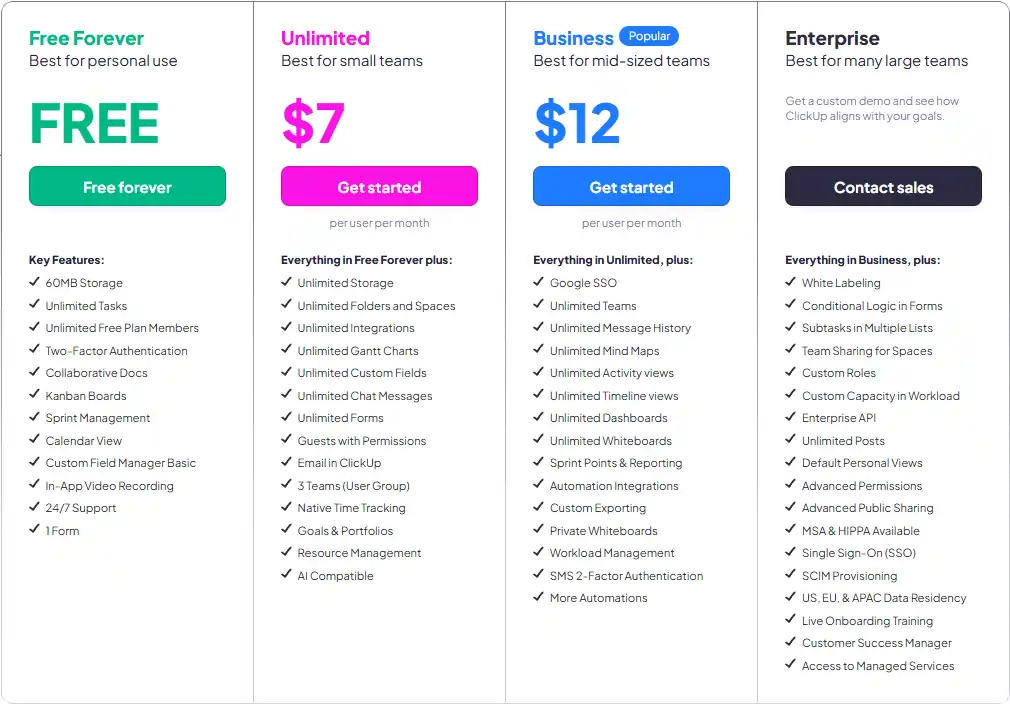Select the Free forever button
1010x704 pixels.
[x=127, y=186]
